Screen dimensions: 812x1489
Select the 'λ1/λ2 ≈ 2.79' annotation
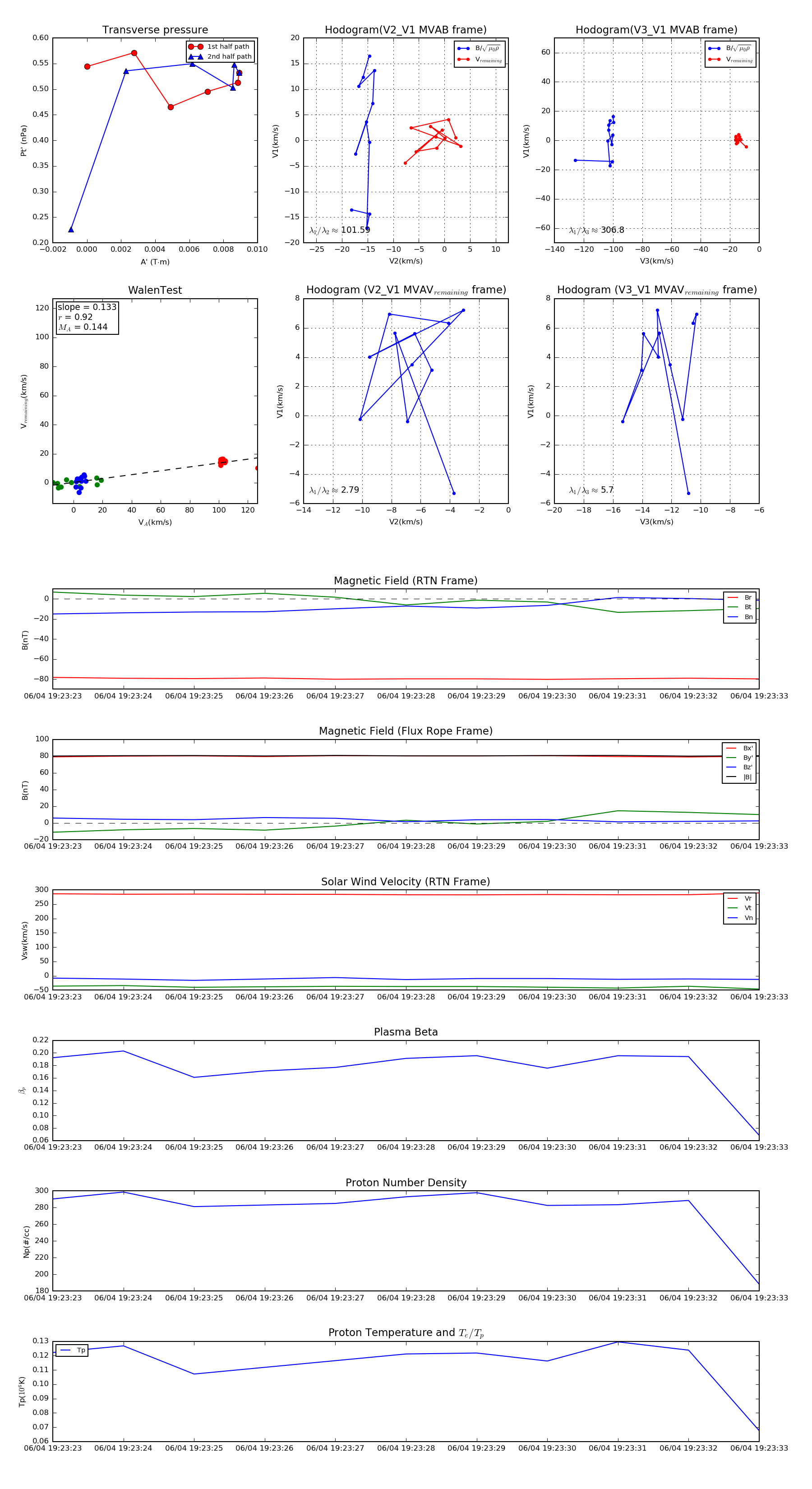tap(334, 490)
